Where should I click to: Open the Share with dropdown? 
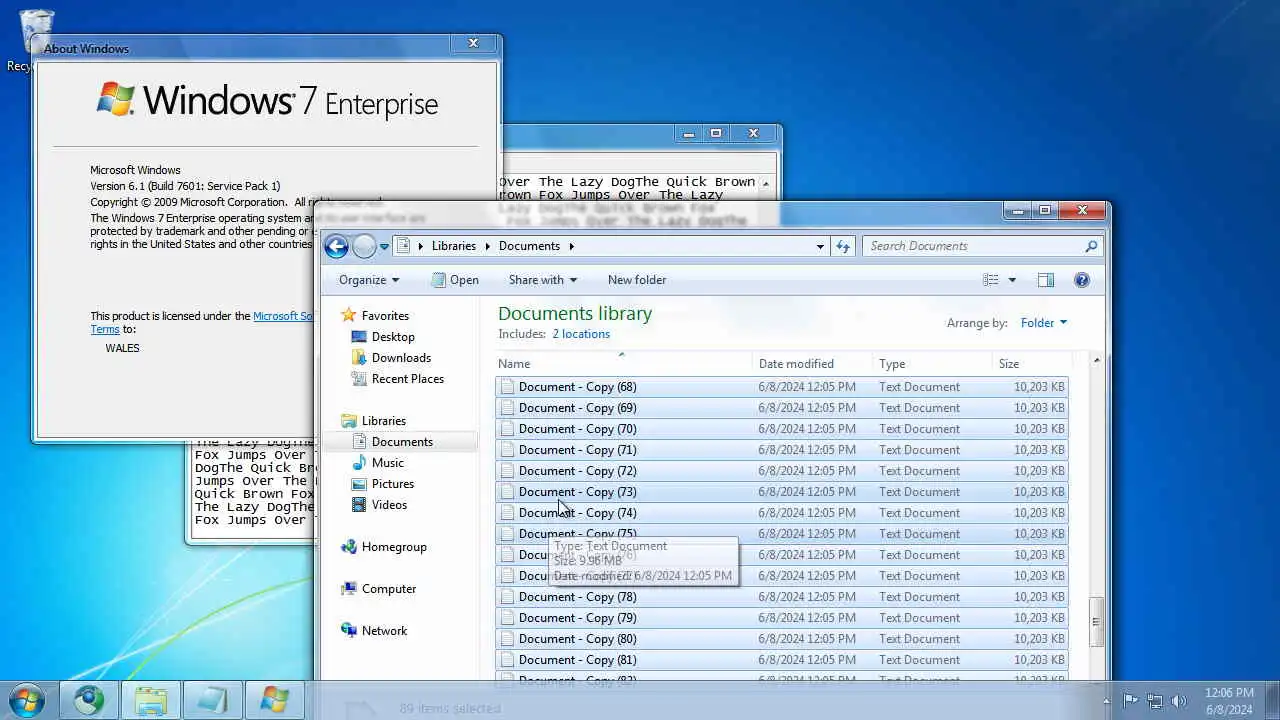[x=543, y=280]
